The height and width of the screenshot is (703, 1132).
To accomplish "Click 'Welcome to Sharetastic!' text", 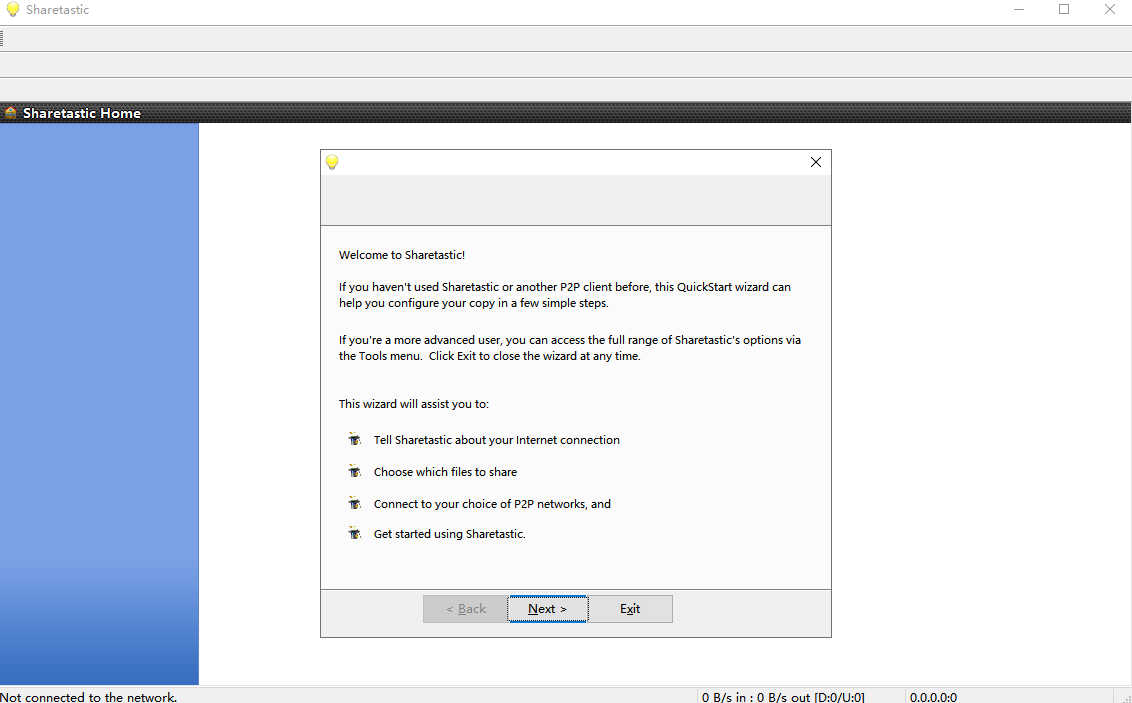I will 402,255.
